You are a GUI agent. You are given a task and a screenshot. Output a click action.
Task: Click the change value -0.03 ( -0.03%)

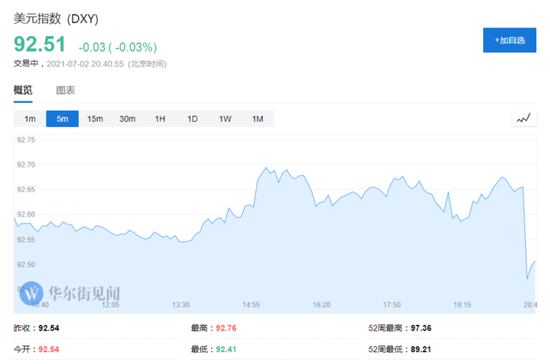118,47
